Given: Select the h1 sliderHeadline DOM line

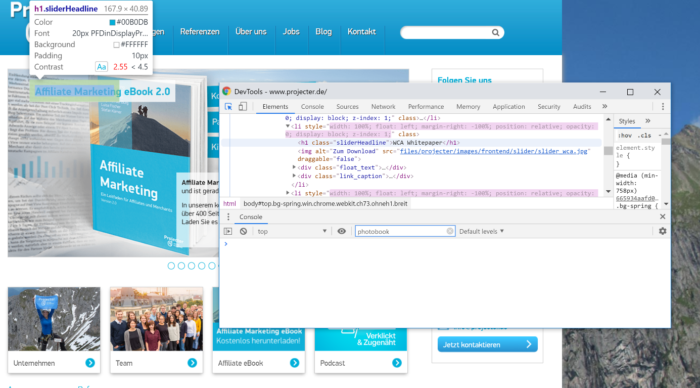Looking at the screenshot, I should pyautogui.click(x=379, y=142).
